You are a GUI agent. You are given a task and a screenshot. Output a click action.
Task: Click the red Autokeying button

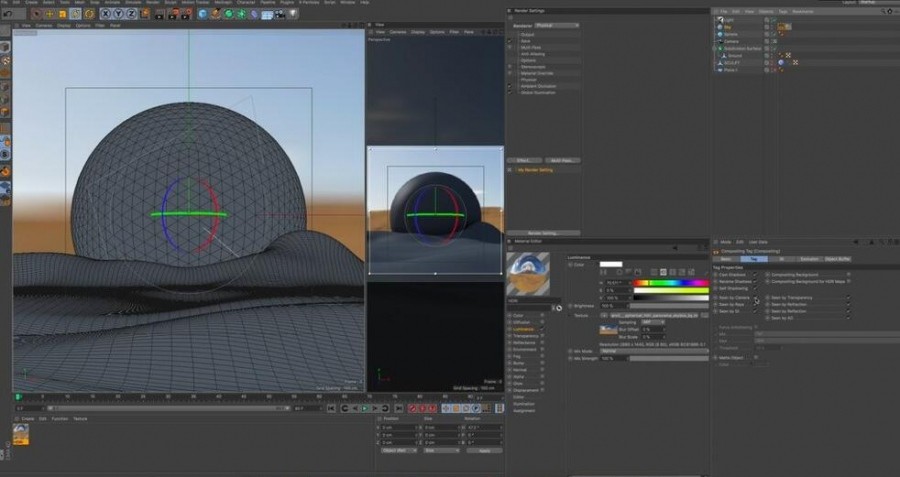point(422,408)
